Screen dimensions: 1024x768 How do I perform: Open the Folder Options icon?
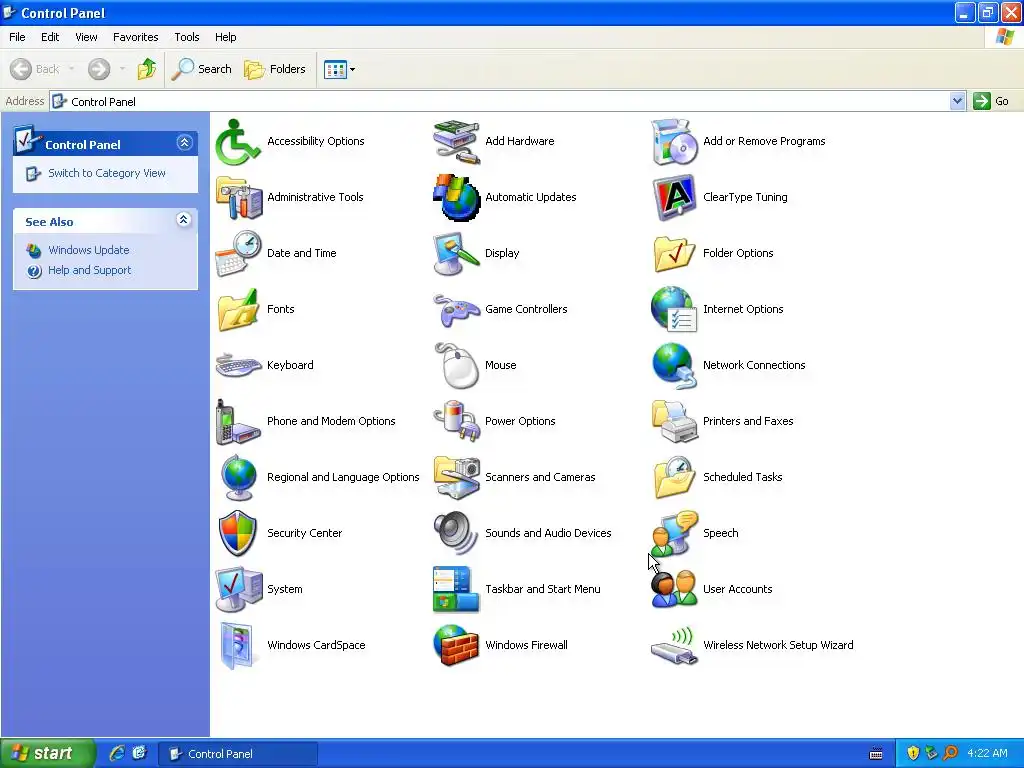674,253
